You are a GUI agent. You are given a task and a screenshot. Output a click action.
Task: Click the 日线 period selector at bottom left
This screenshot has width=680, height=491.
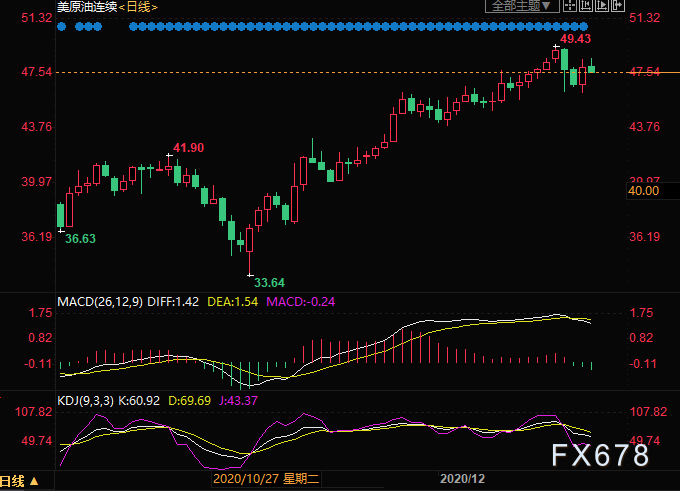point(15,481)
